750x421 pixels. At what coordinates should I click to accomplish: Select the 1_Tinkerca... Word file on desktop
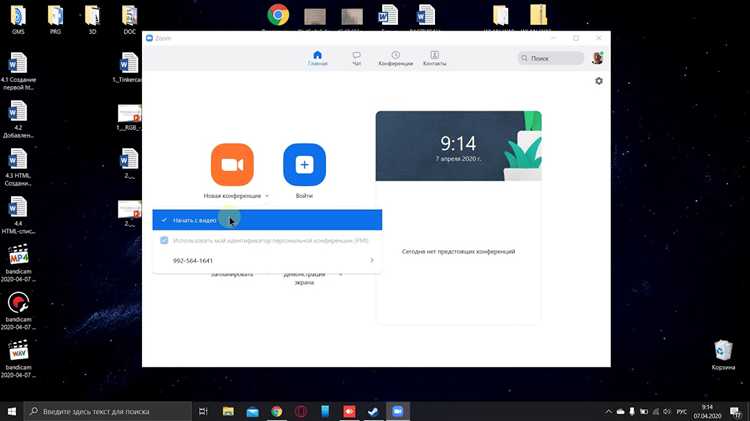click(128, 67)
